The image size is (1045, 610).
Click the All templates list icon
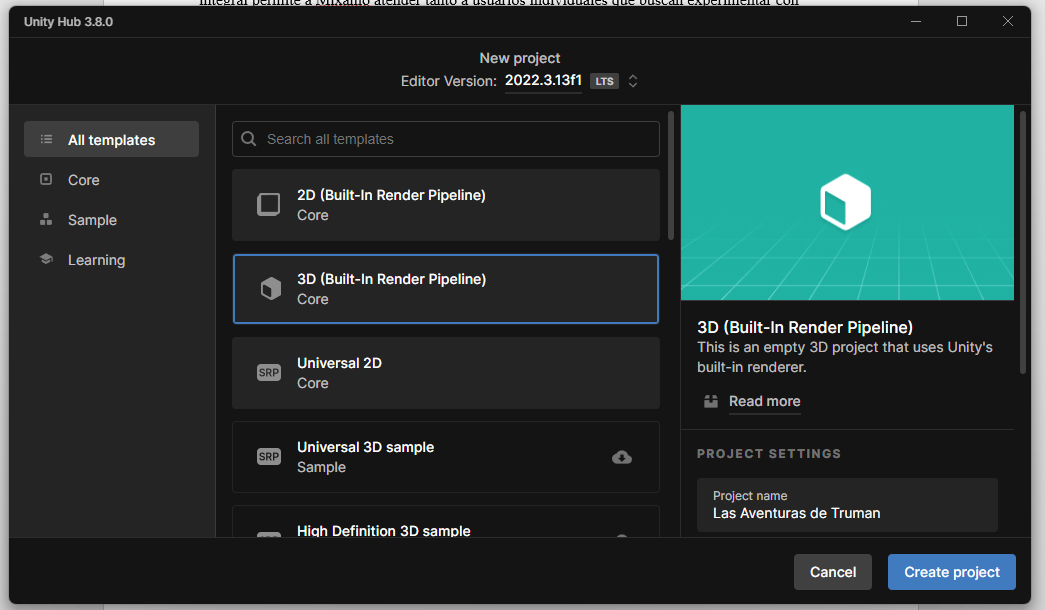tap(46, 139)
